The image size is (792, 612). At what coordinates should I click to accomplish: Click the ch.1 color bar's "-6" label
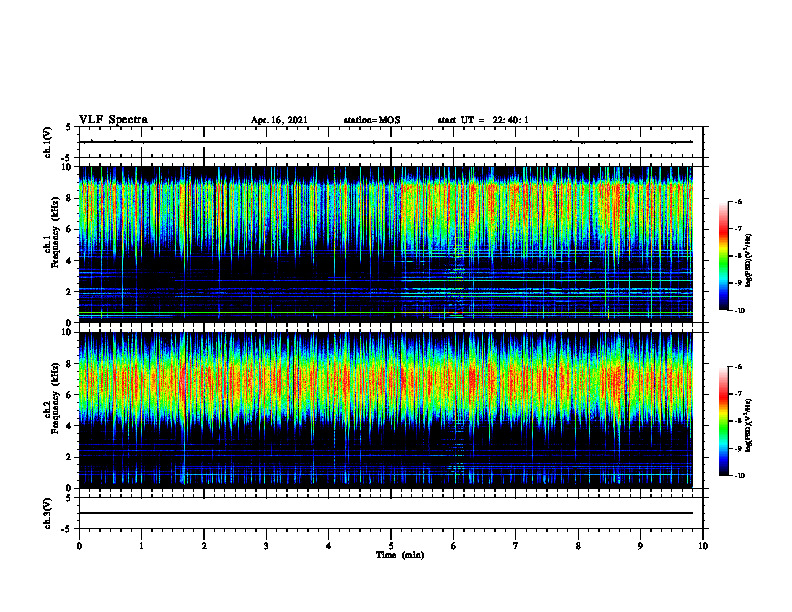(738, 201)
